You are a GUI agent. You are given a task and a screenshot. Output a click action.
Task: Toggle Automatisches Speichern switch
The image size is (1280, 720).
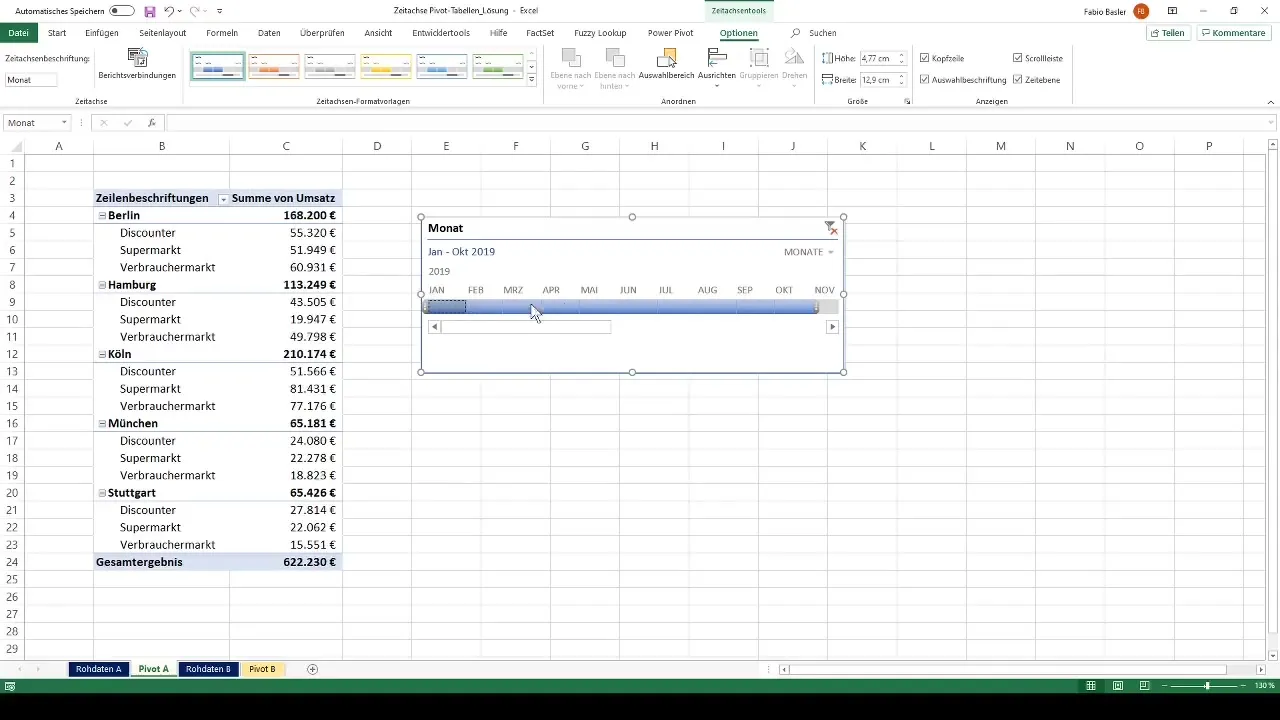tap(122, 11)
